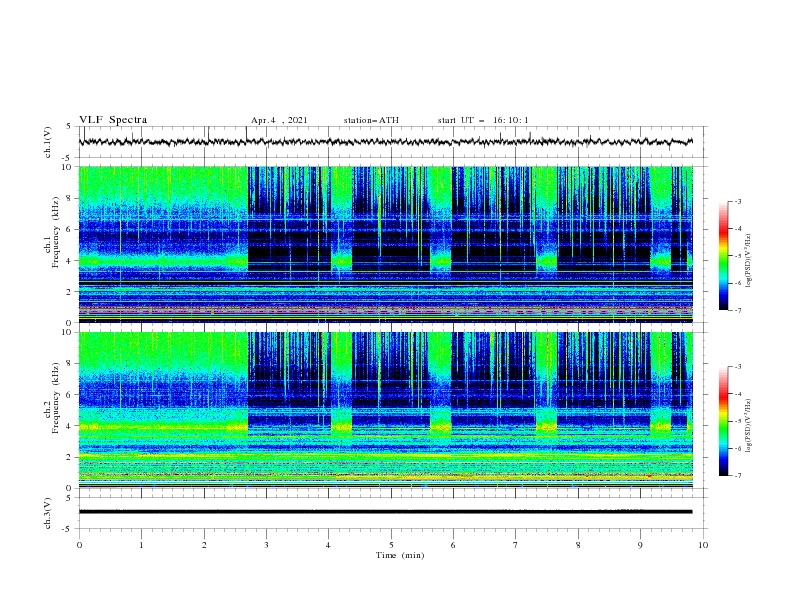Click the "6" tick on the time axis
The image size is (792, 612).
click(x=453, y=545)
